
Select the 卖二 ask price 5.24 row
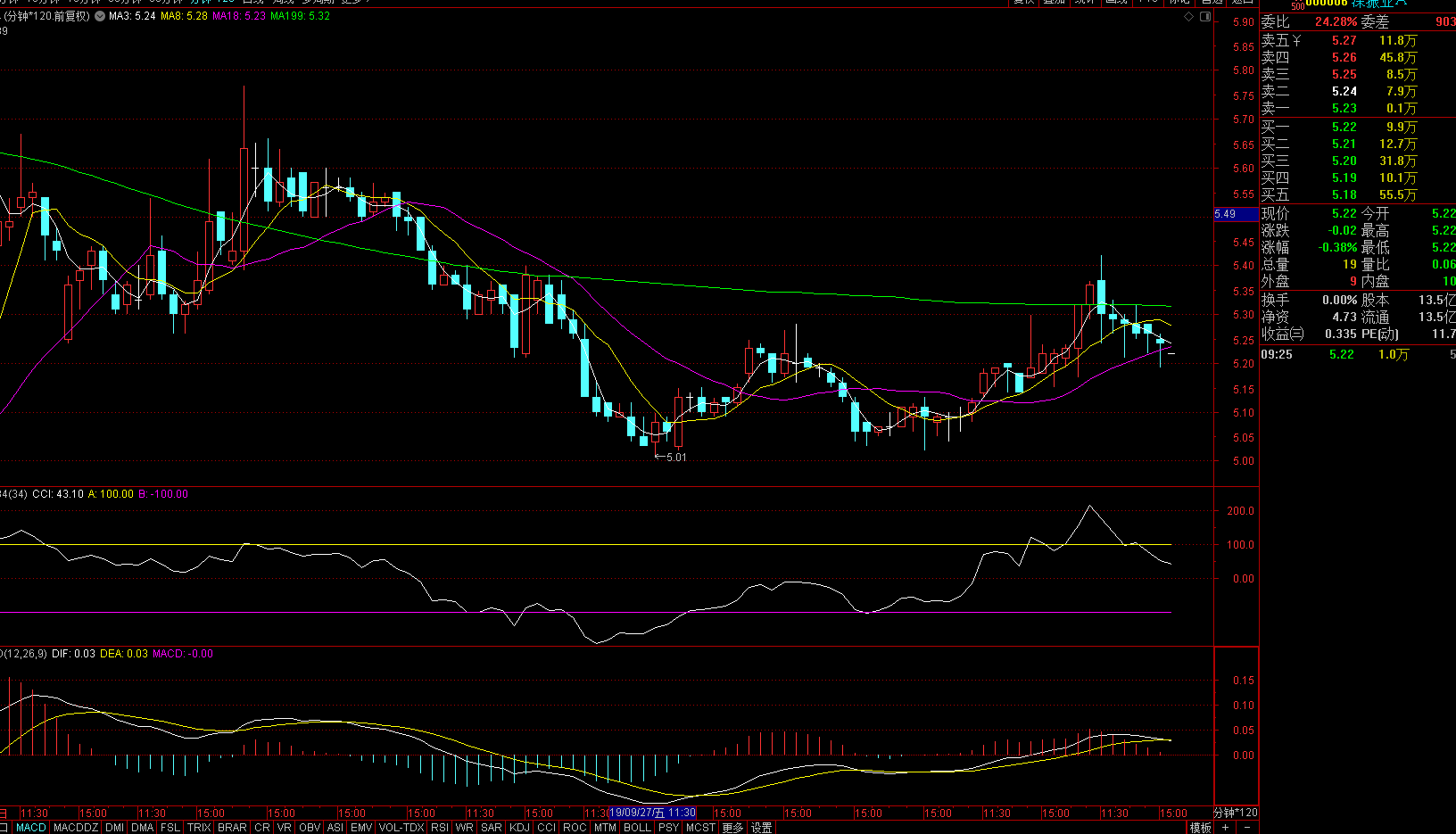1357,91
